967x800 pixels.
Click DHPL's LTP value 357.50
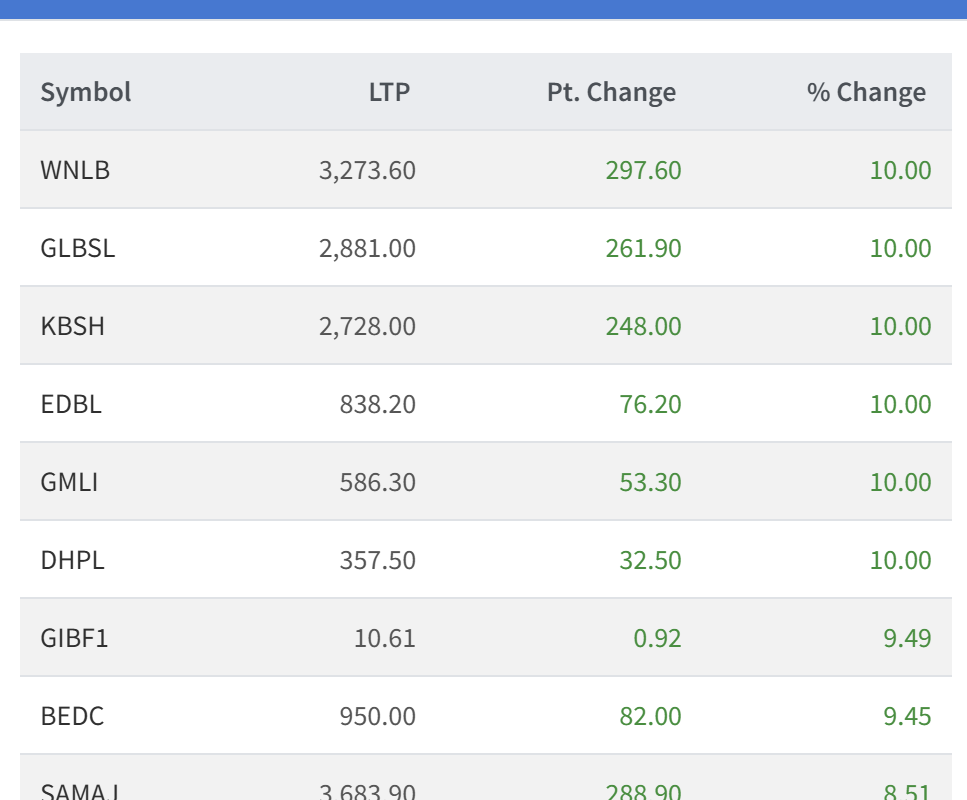[x=377, y=560]
